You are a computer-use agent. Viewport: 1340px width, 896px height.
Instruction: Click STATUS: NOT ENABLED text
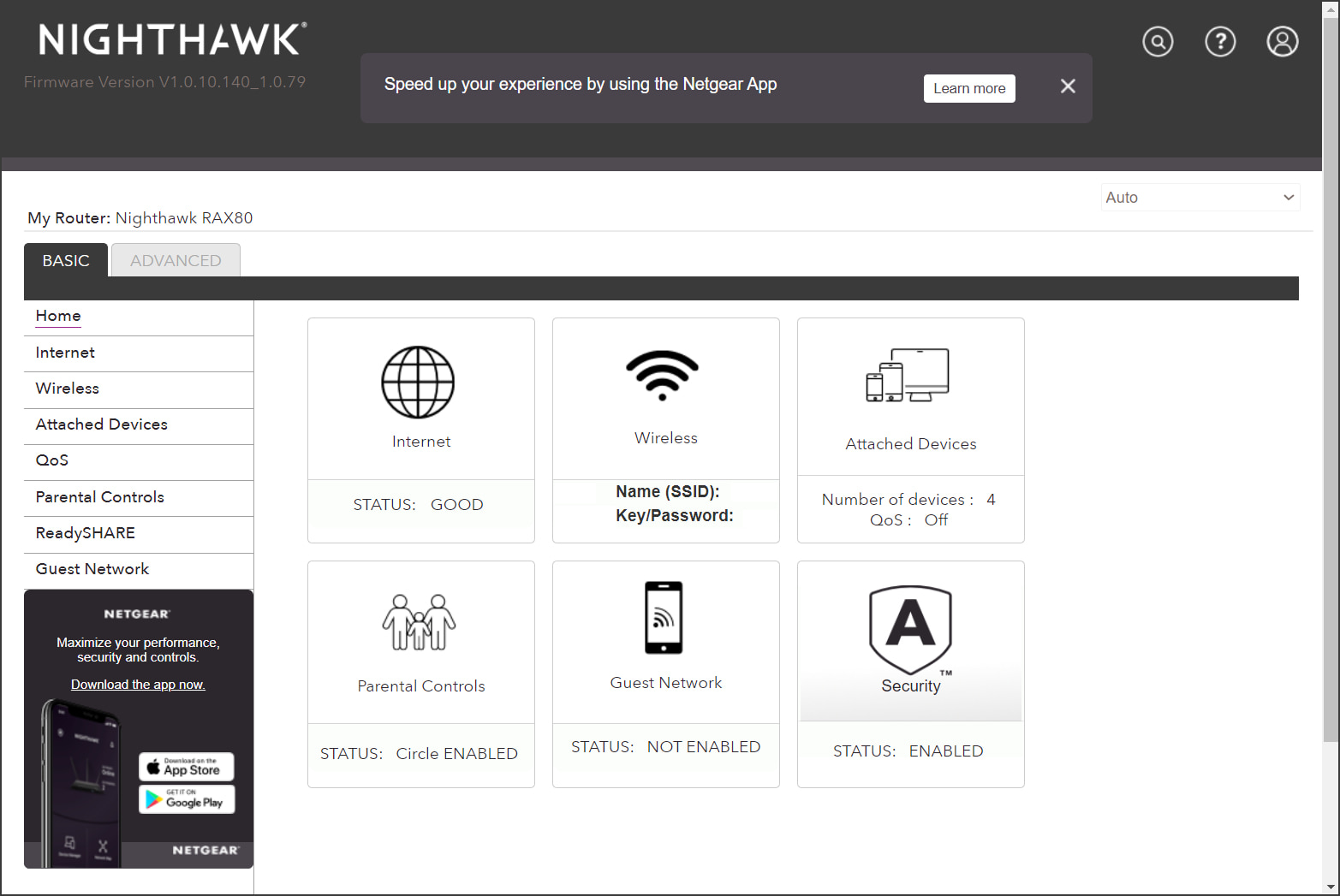[665, 747]
